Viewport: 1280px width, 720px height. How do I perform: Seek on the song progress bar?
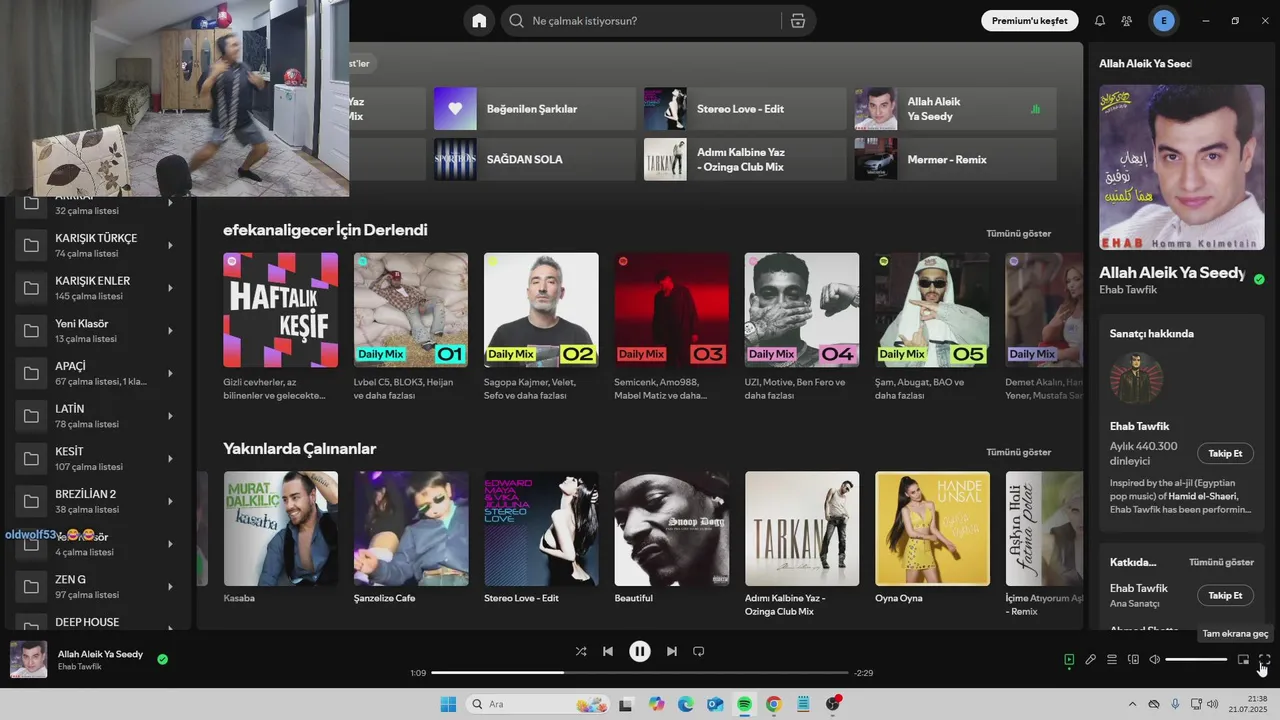click(x=640, y=673)
